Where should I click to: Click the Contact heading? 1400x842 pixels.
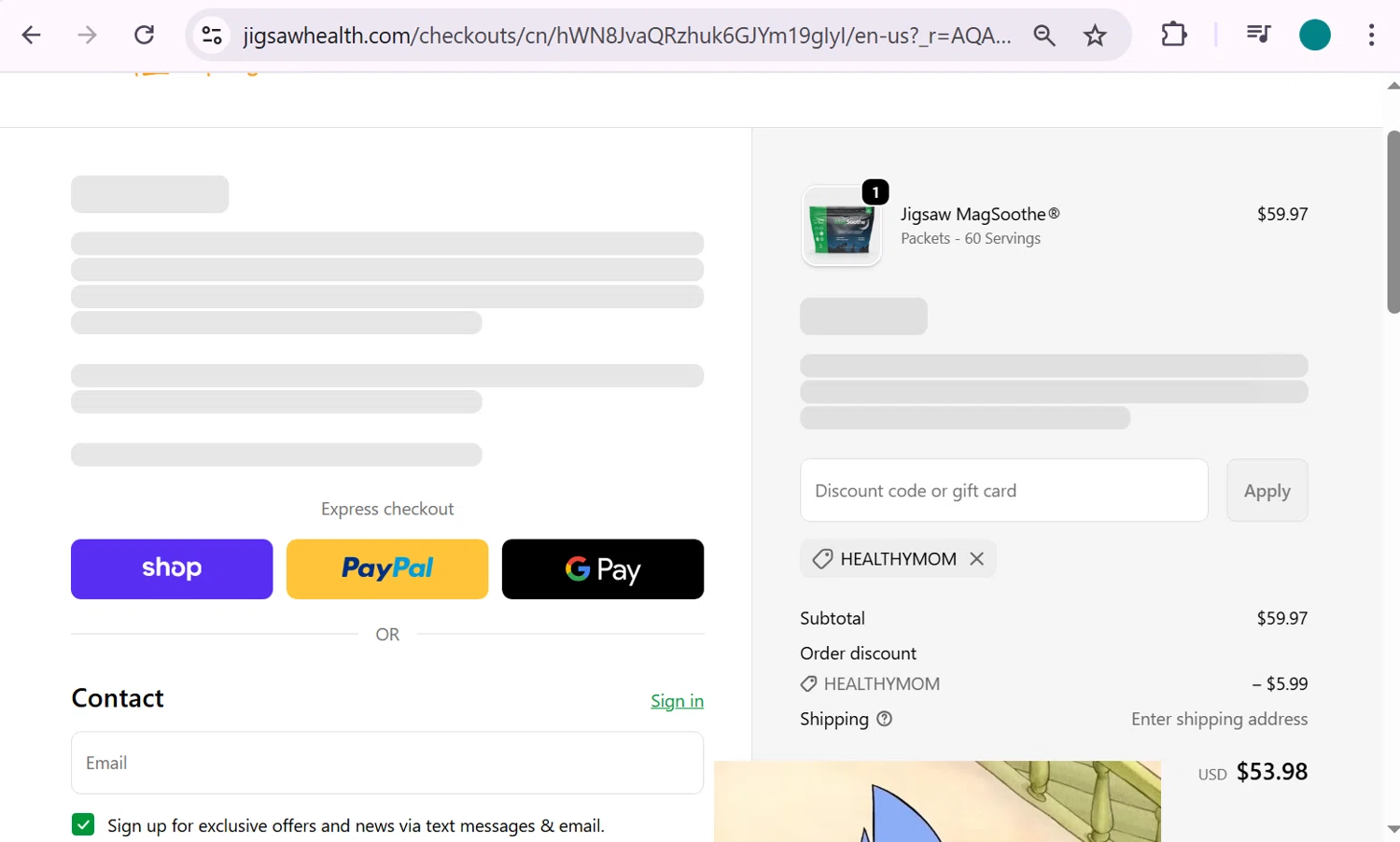118,698
